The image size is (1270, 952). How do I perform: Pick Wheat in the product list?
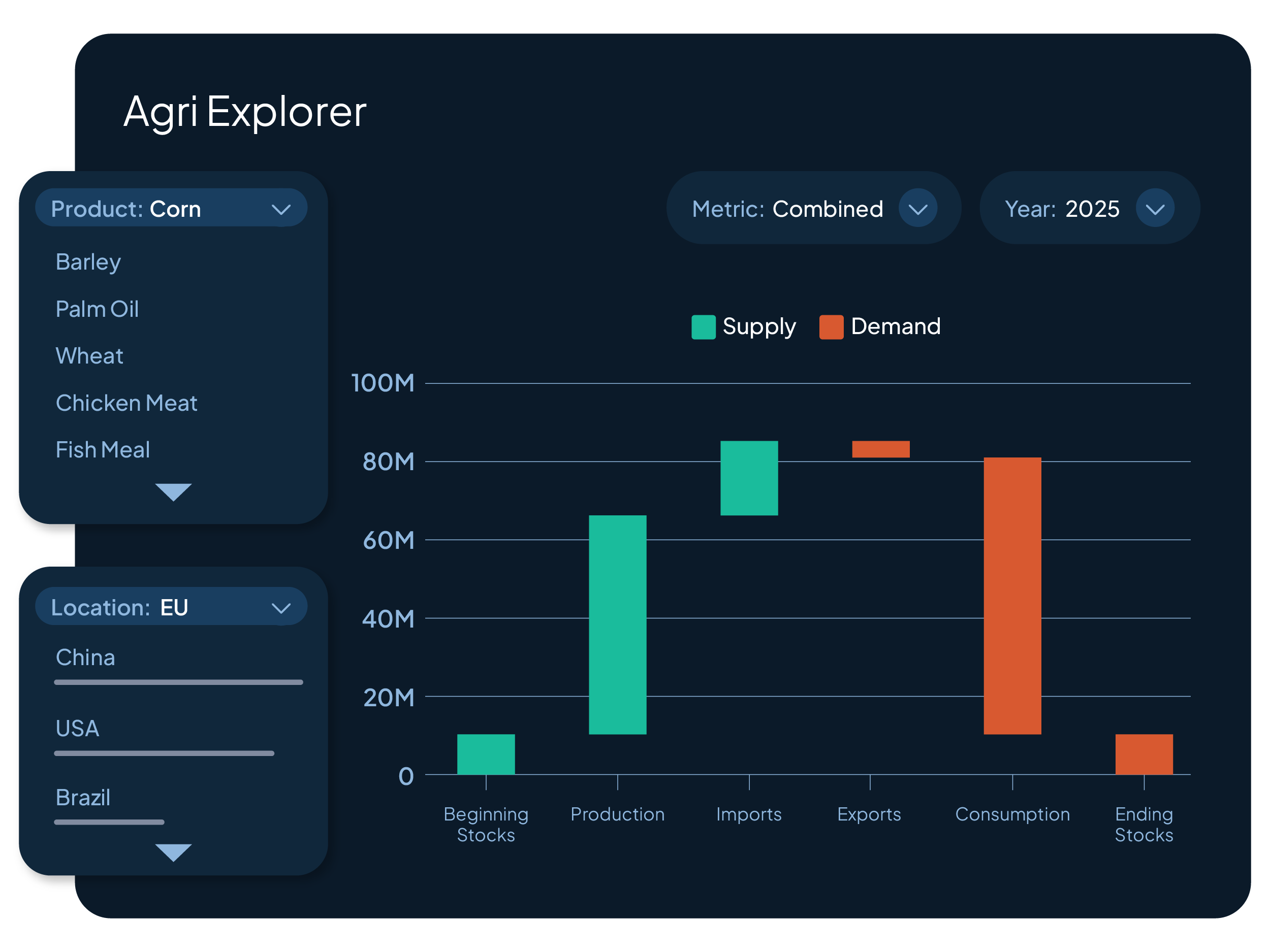[89, 356]
